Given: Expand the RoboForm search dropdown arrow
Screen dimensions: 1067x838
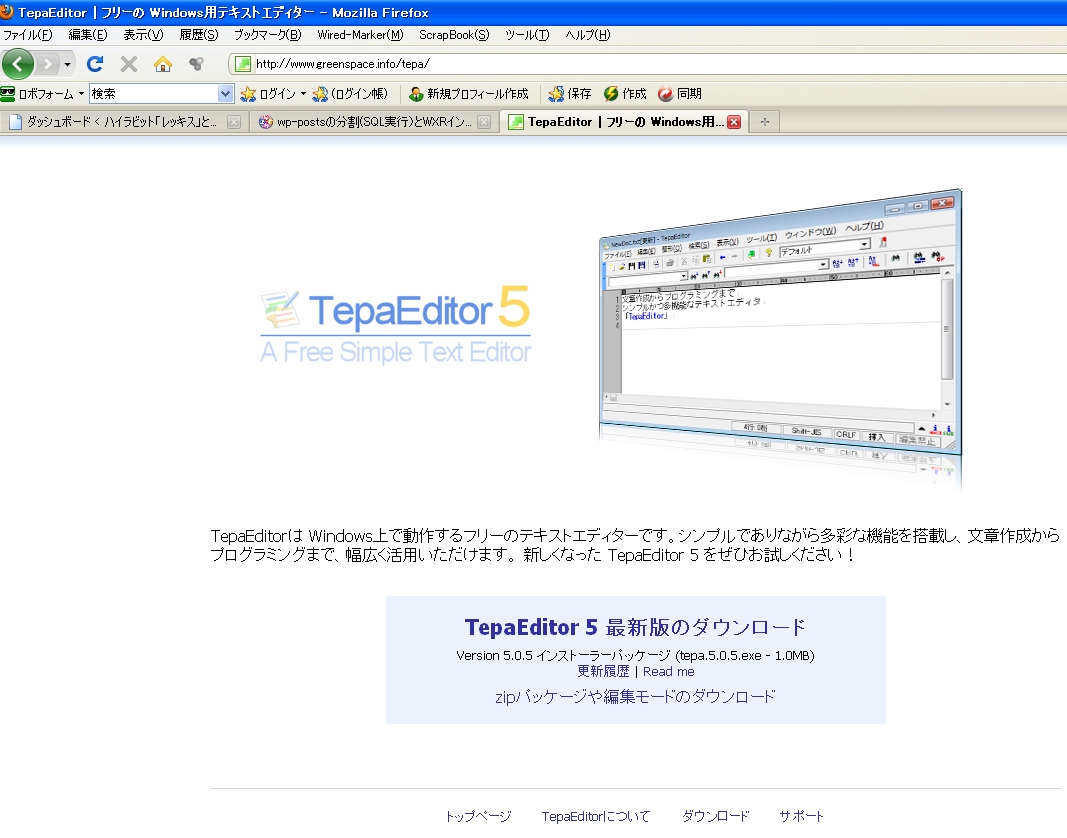Looking at the screenshot, I should tap(225, 94).
